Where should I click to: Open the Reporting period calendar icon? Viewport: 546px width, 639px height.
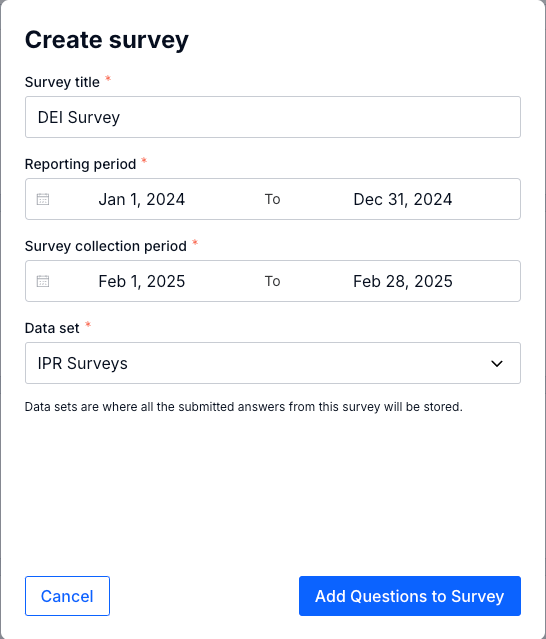coord(43,199)
